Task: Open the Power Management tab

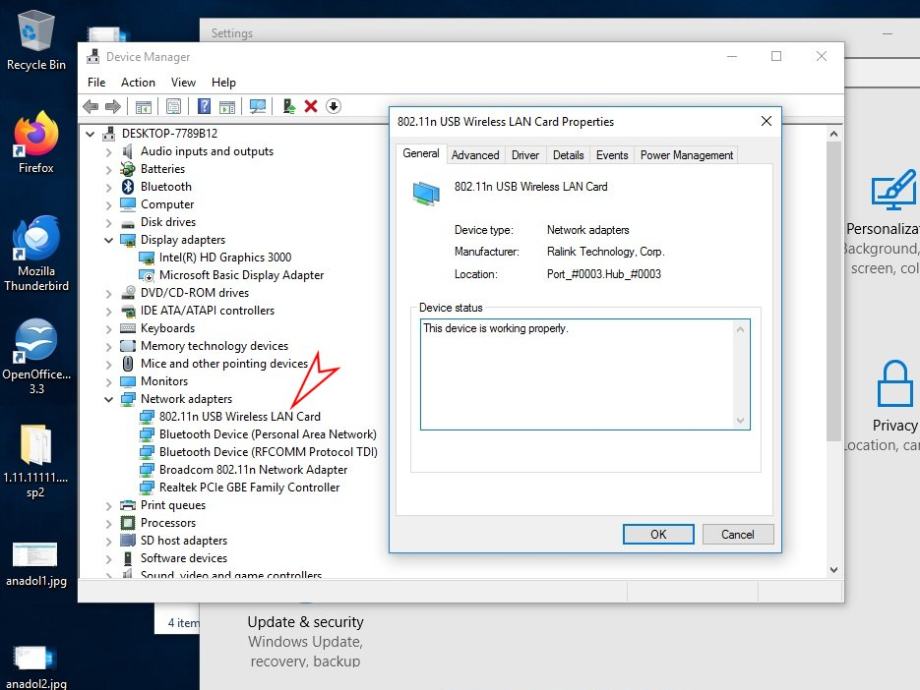Action: point(686,155)
